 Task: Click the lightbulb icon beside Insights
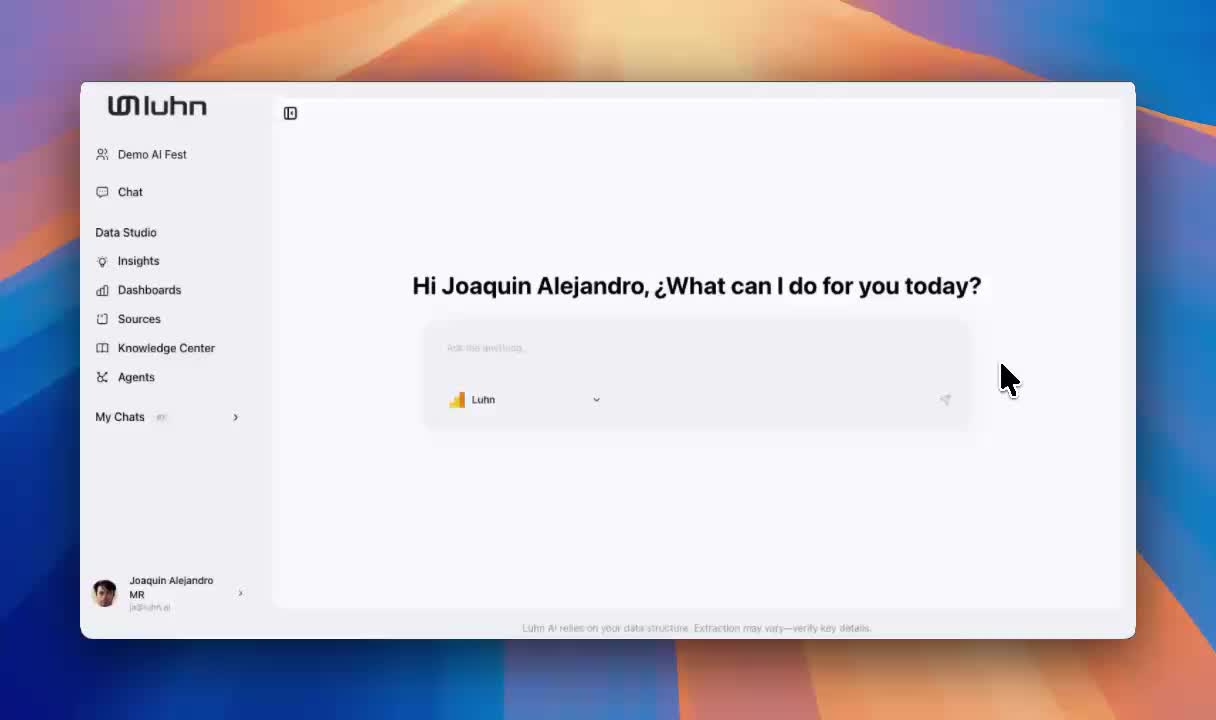point(102,261)
